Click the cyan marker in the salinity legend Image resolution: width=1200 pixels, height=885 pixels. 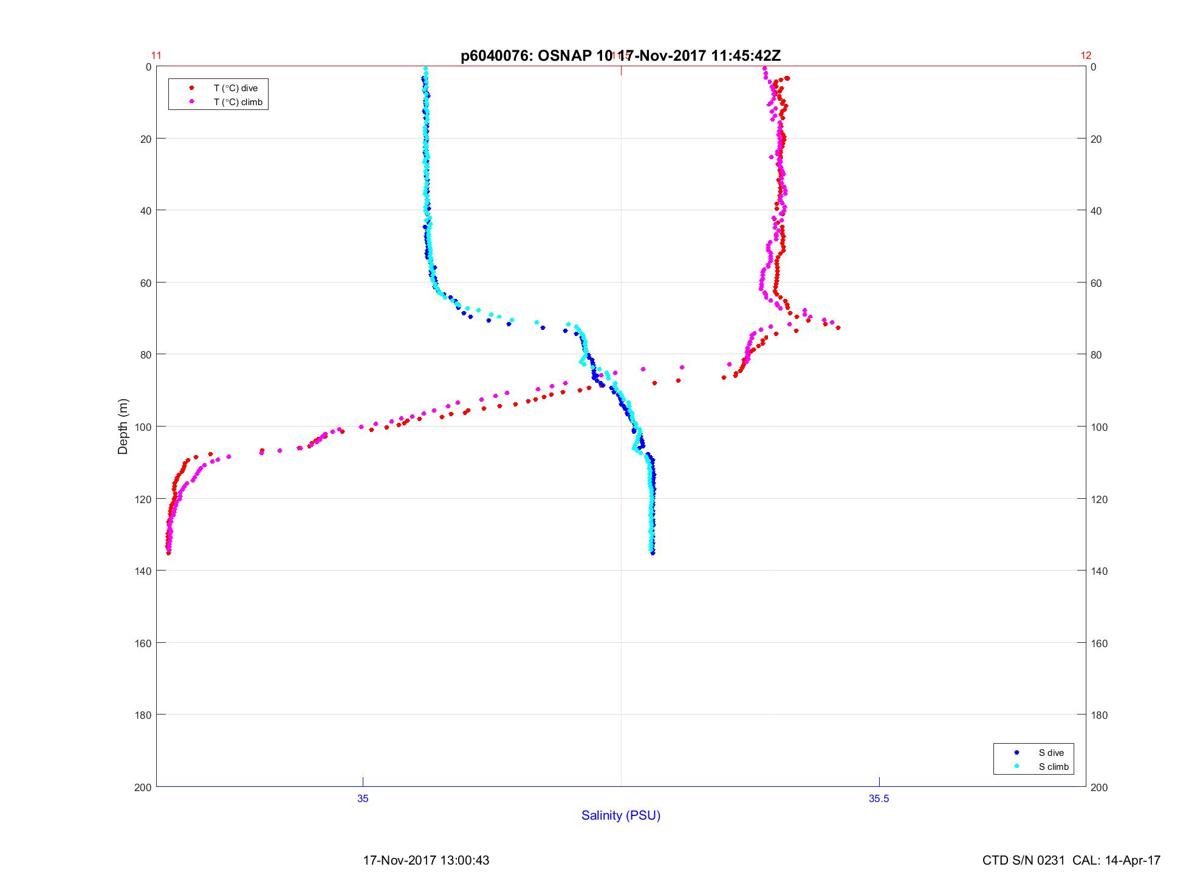(1016, 766)
